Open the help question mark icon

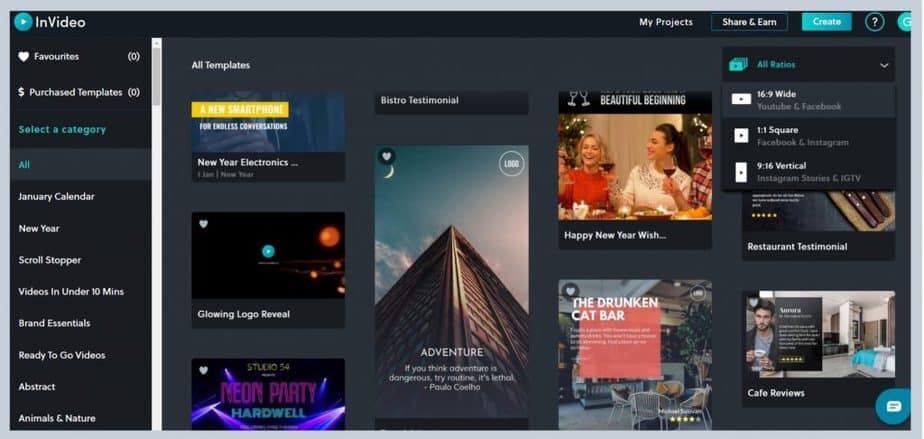pyautogui.click(x=874, y=22)
